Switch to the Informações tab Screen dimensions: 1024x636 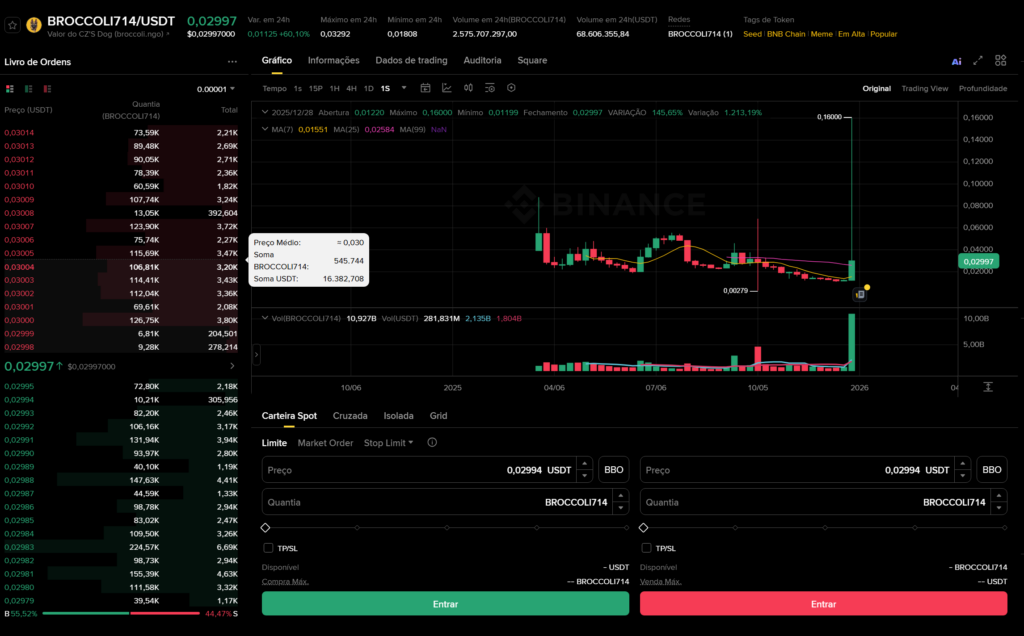[x=333, y=61]
